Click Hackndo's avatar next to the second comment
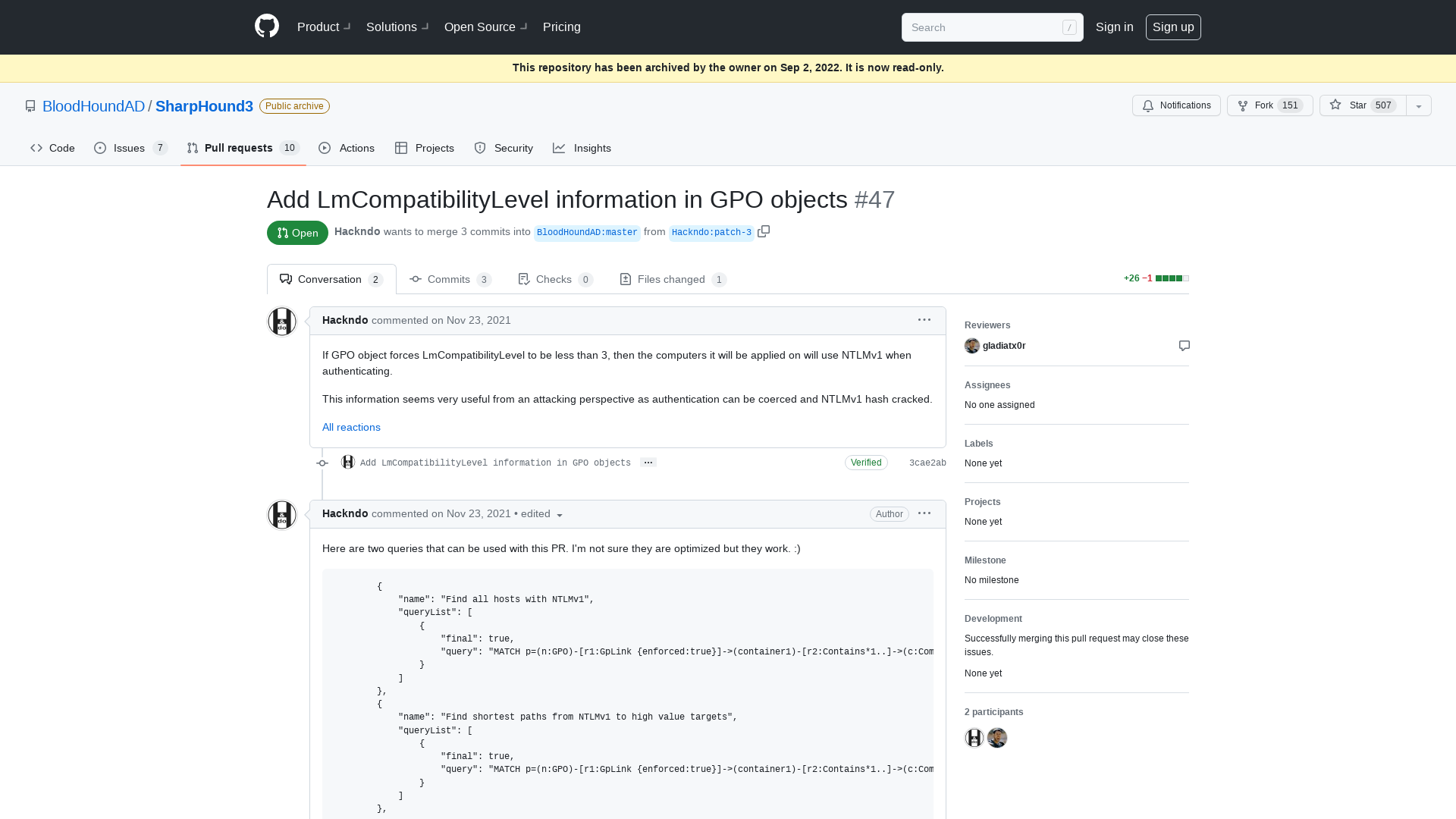Screen dimensions: 1456x819 click(x=282, y=515)
